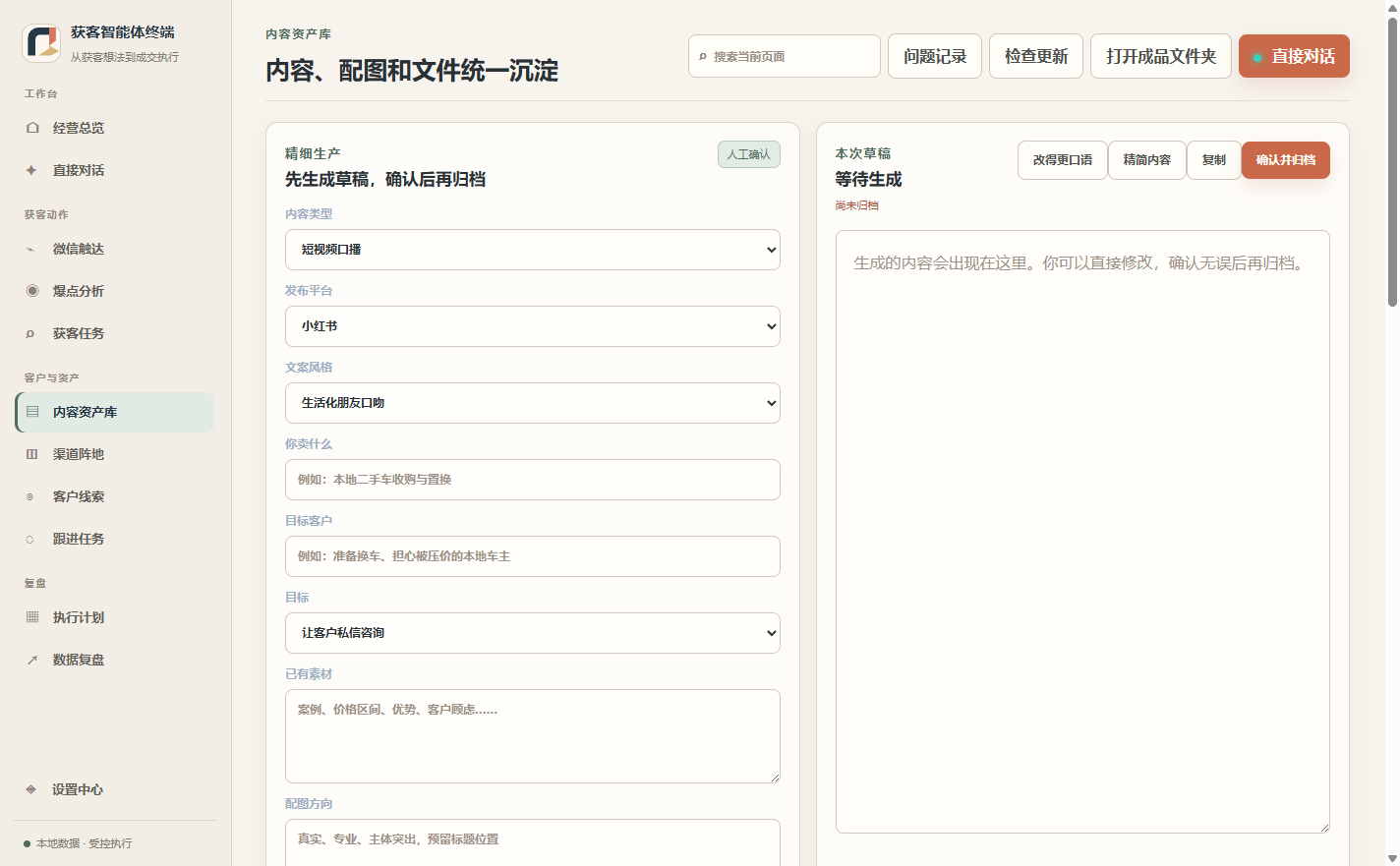Open 爆点分析 in sidebar
The height and width of the screenshot is (866, 1400).
(115, 291)
